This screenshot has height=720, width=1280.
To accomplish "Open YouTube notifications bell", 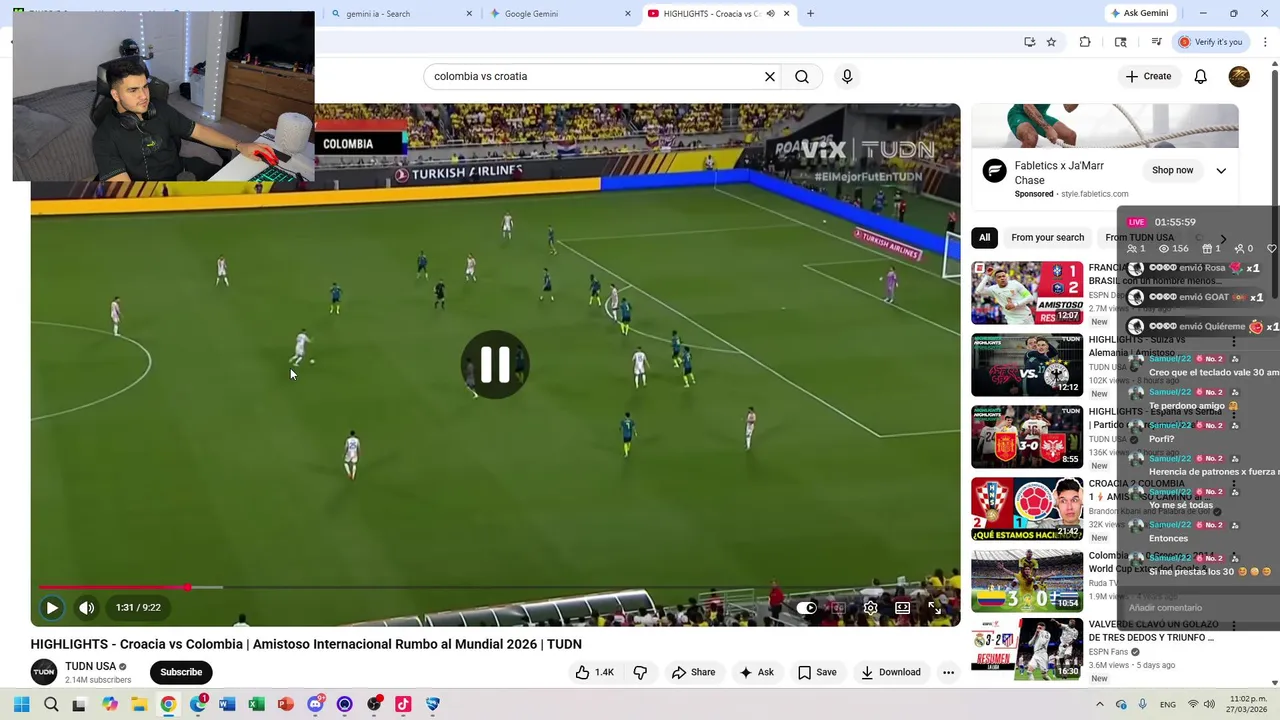I will 1201,76.
